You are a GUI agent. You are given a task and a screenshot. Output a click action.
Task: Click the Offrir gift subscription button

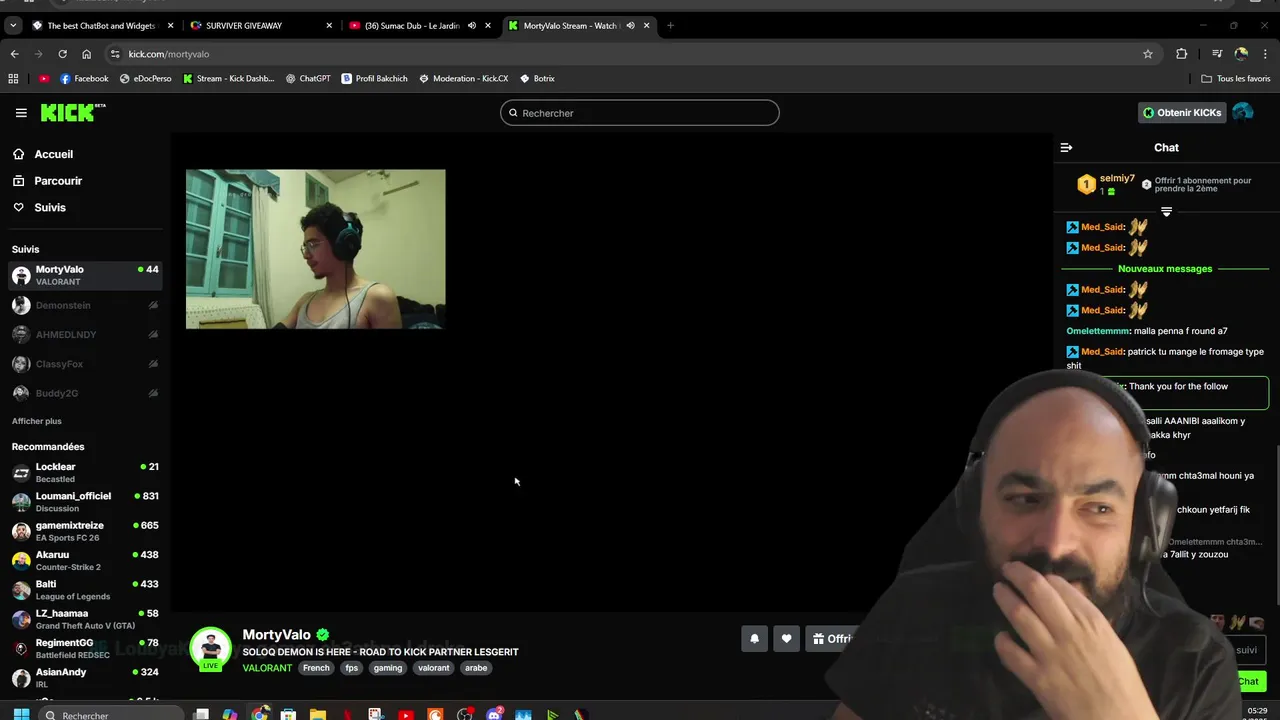pyautogui.click(x=833, y=639)
